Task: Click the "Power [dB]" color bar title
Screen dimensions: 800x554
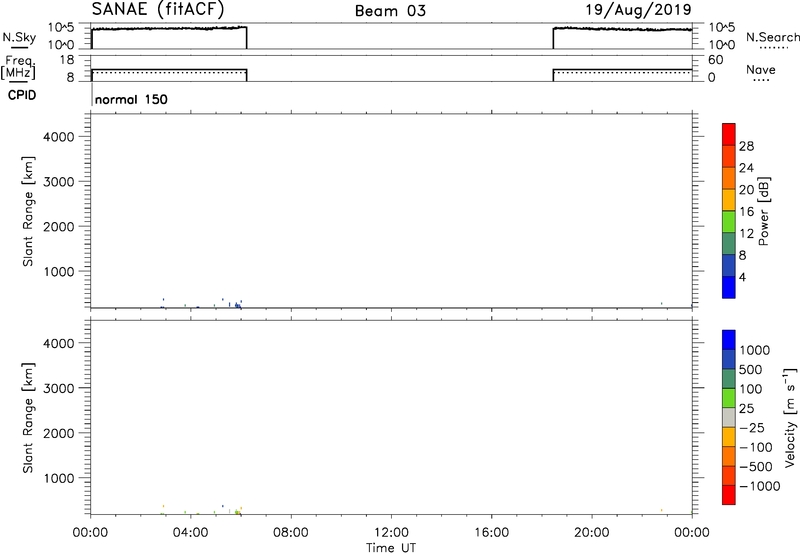Action: pos(764,211)
